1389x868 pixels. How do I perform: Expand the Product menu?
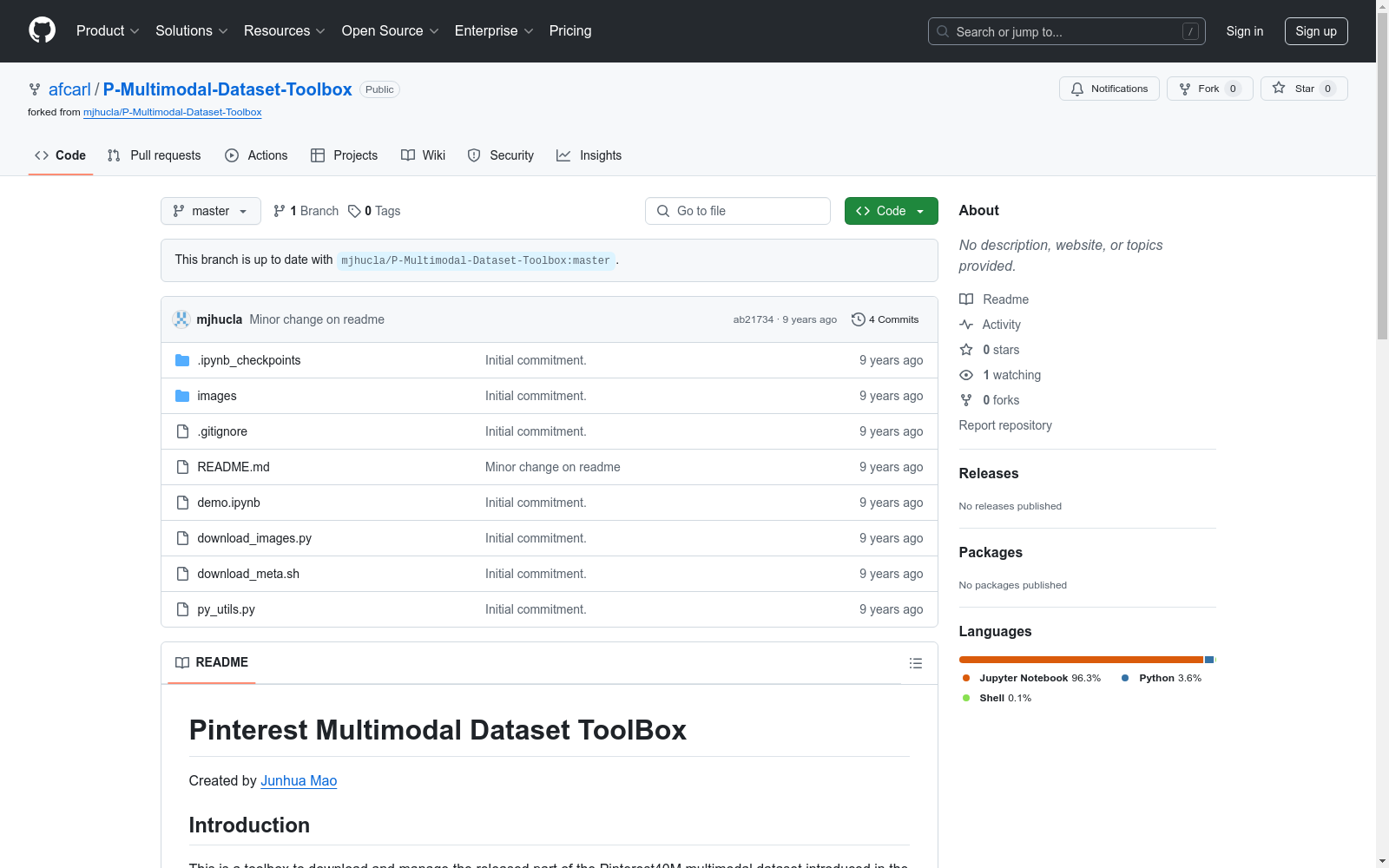pos(108,31)
